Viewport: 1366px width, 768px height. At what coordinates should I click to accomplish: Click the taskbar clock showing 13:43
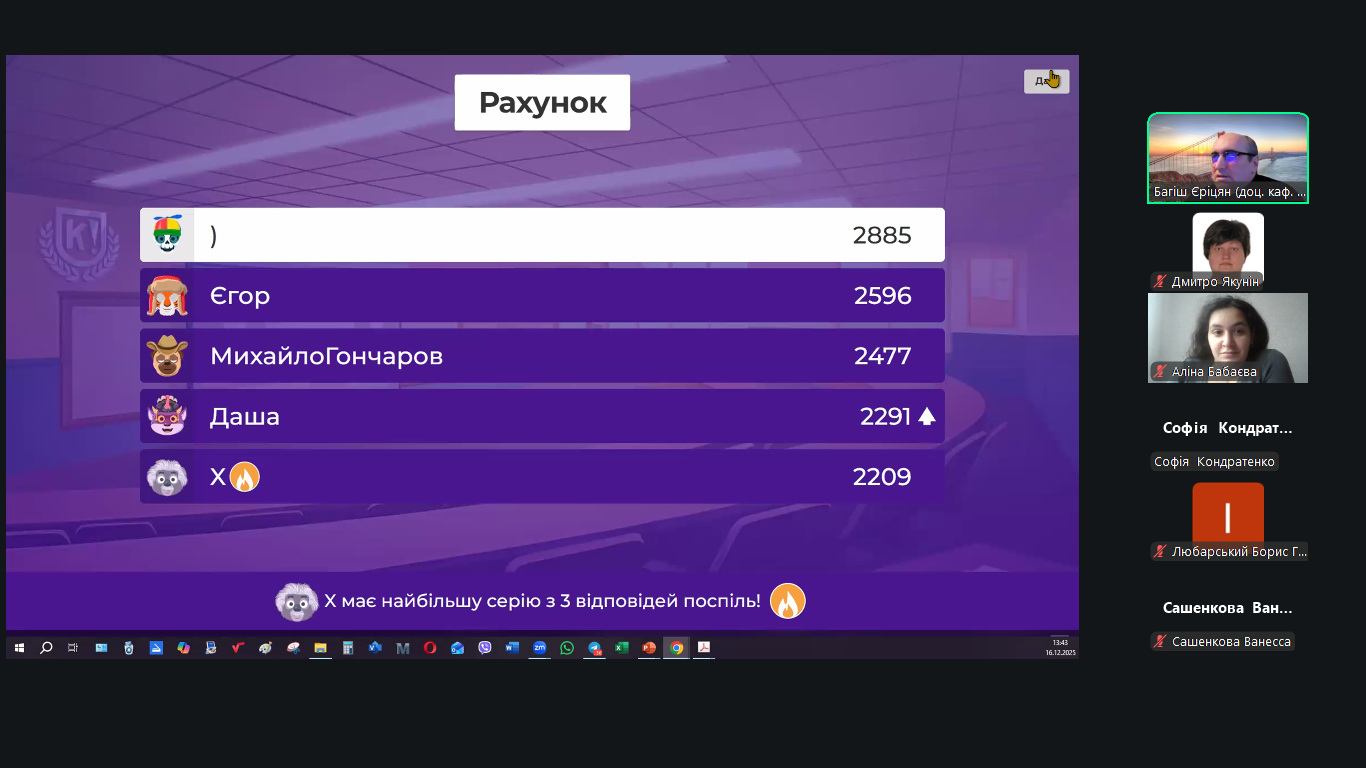[x=1060, y=643]
